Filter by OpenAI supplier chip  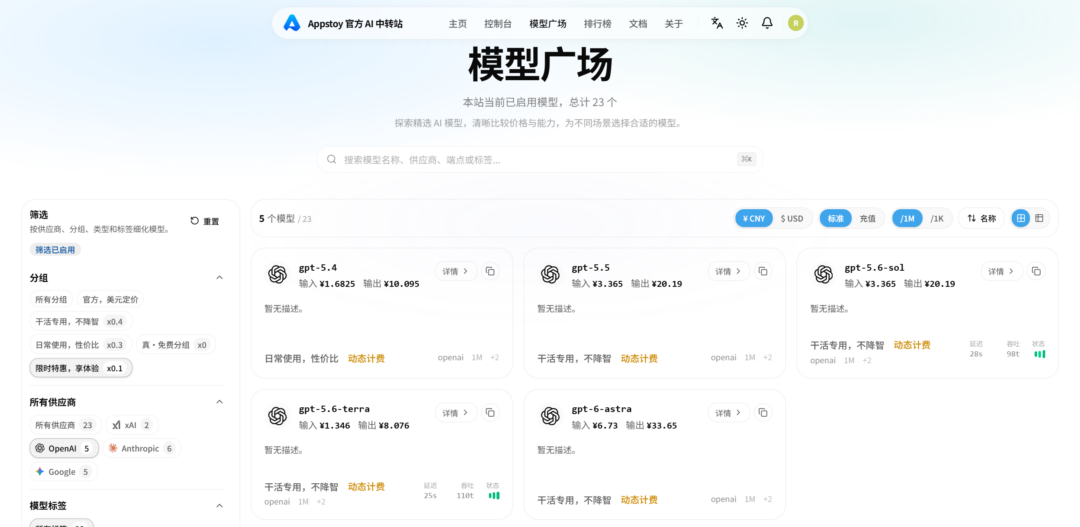point(64,448)
